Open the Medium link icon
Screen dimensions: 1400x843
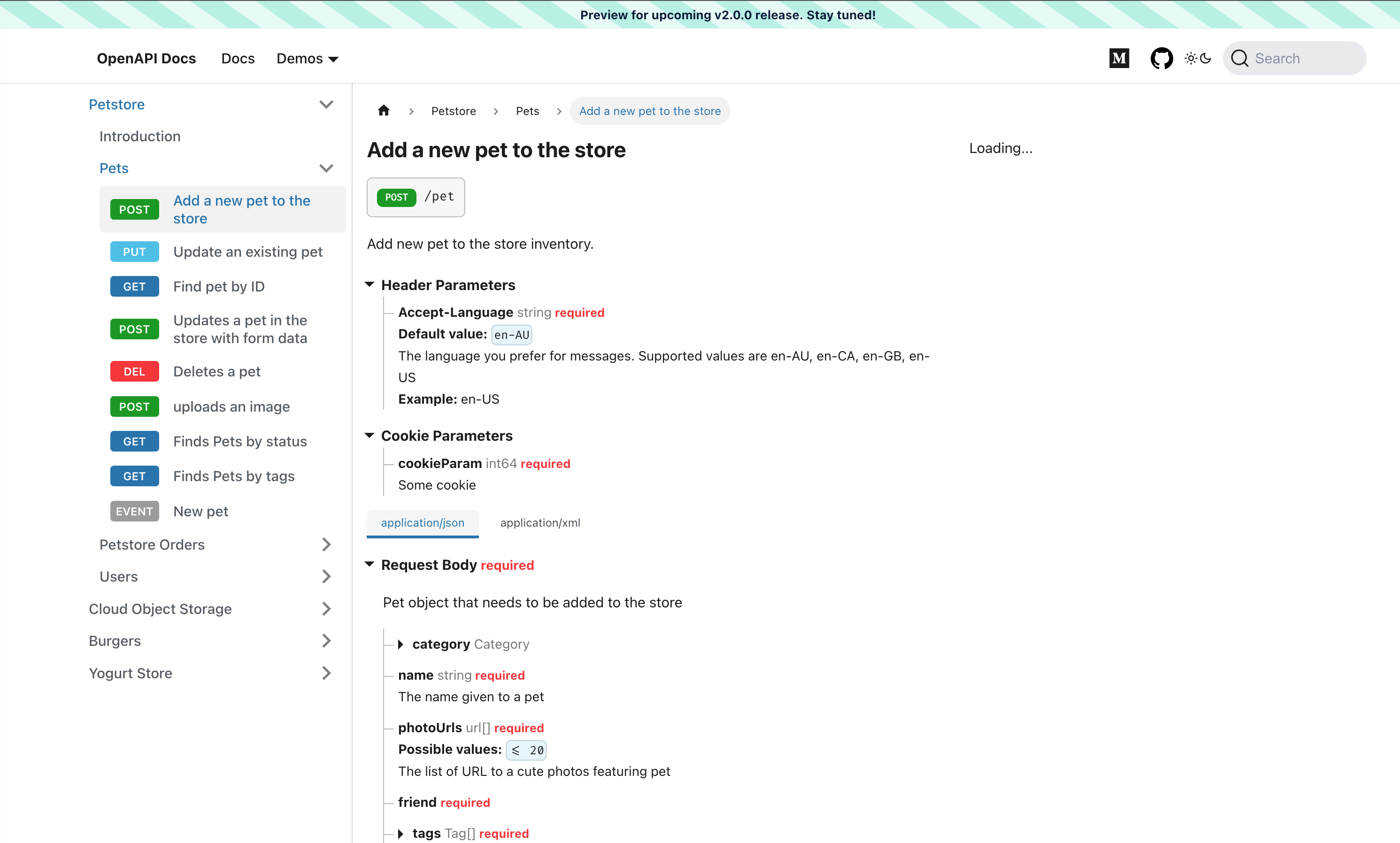1119,59
